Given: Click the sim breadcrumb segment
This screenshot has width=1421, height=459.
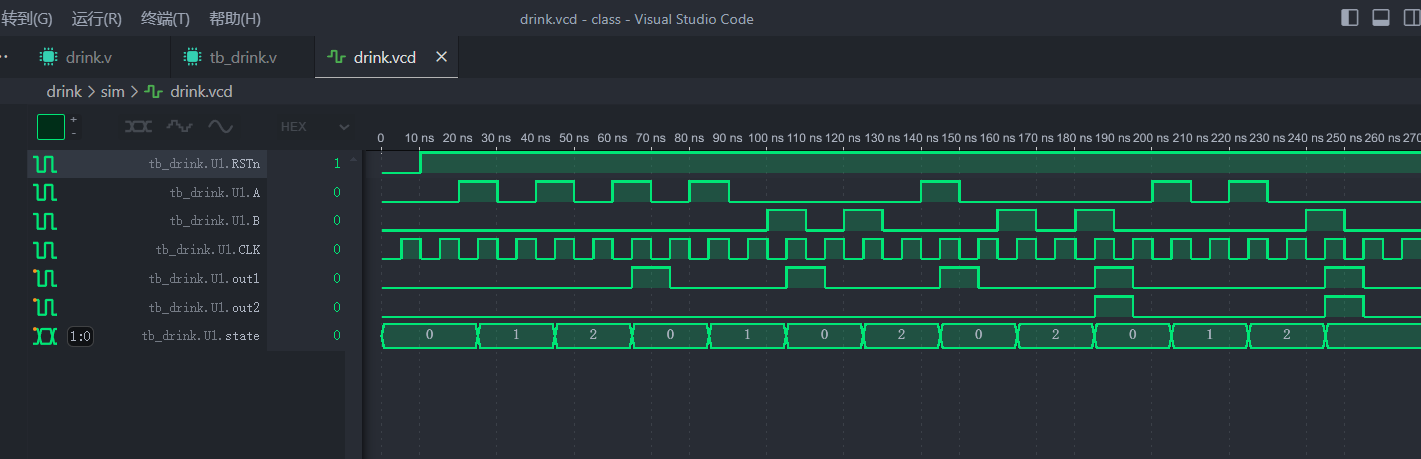Looking at the screenshot, I should click(x=112, y=92).
